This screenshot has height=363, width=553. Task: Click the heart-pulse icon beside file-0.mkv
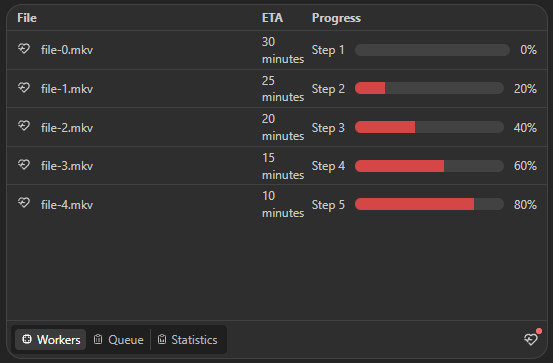24,49
